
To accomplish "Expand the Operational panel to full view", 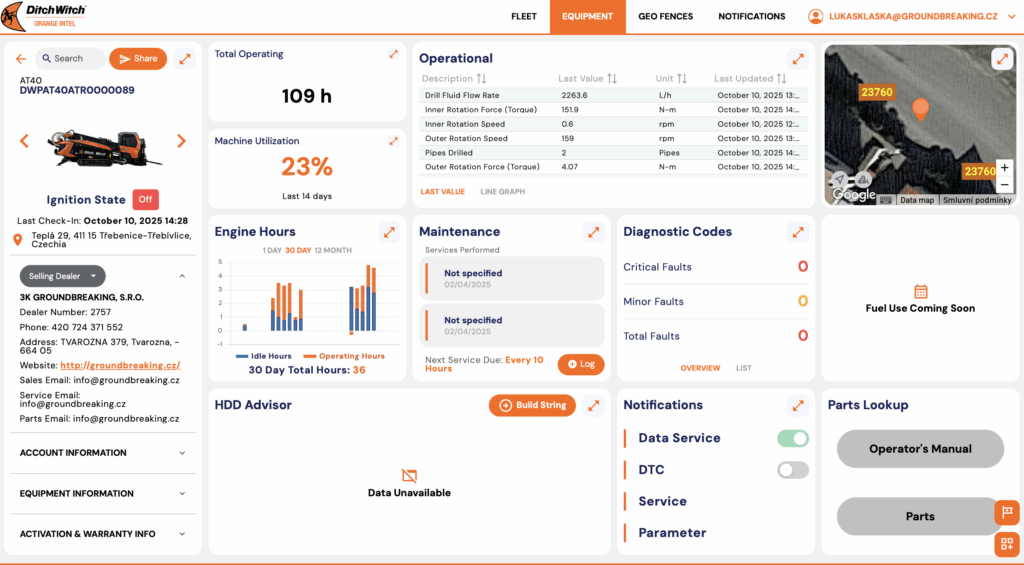I will (796, 59).
